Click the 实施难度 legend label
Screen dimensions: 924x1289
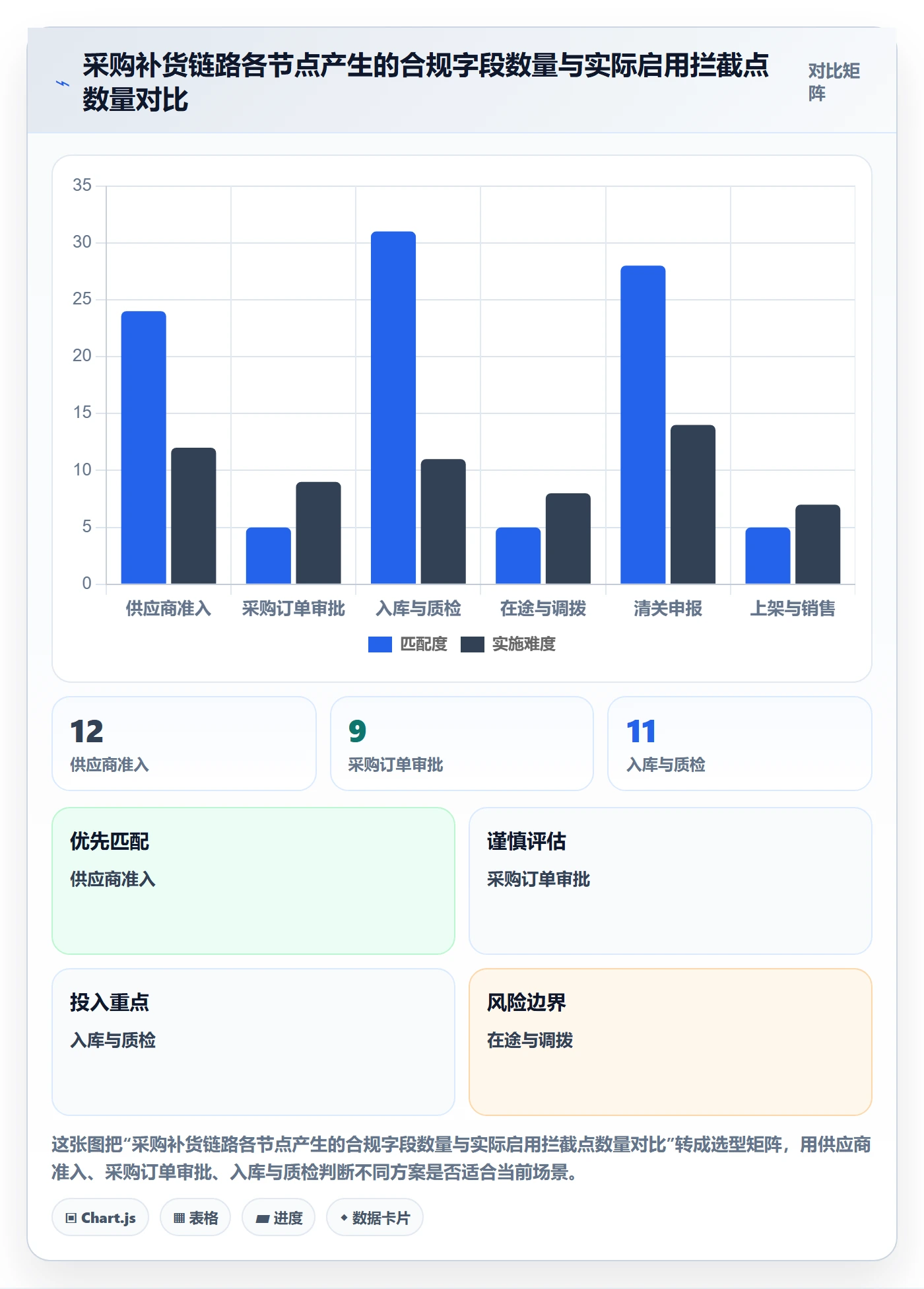click(x=524, y=644)
